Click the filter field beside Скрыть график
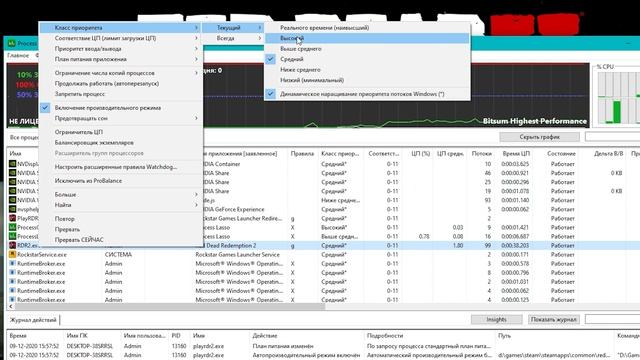640x360 pixels. (612, 137)
